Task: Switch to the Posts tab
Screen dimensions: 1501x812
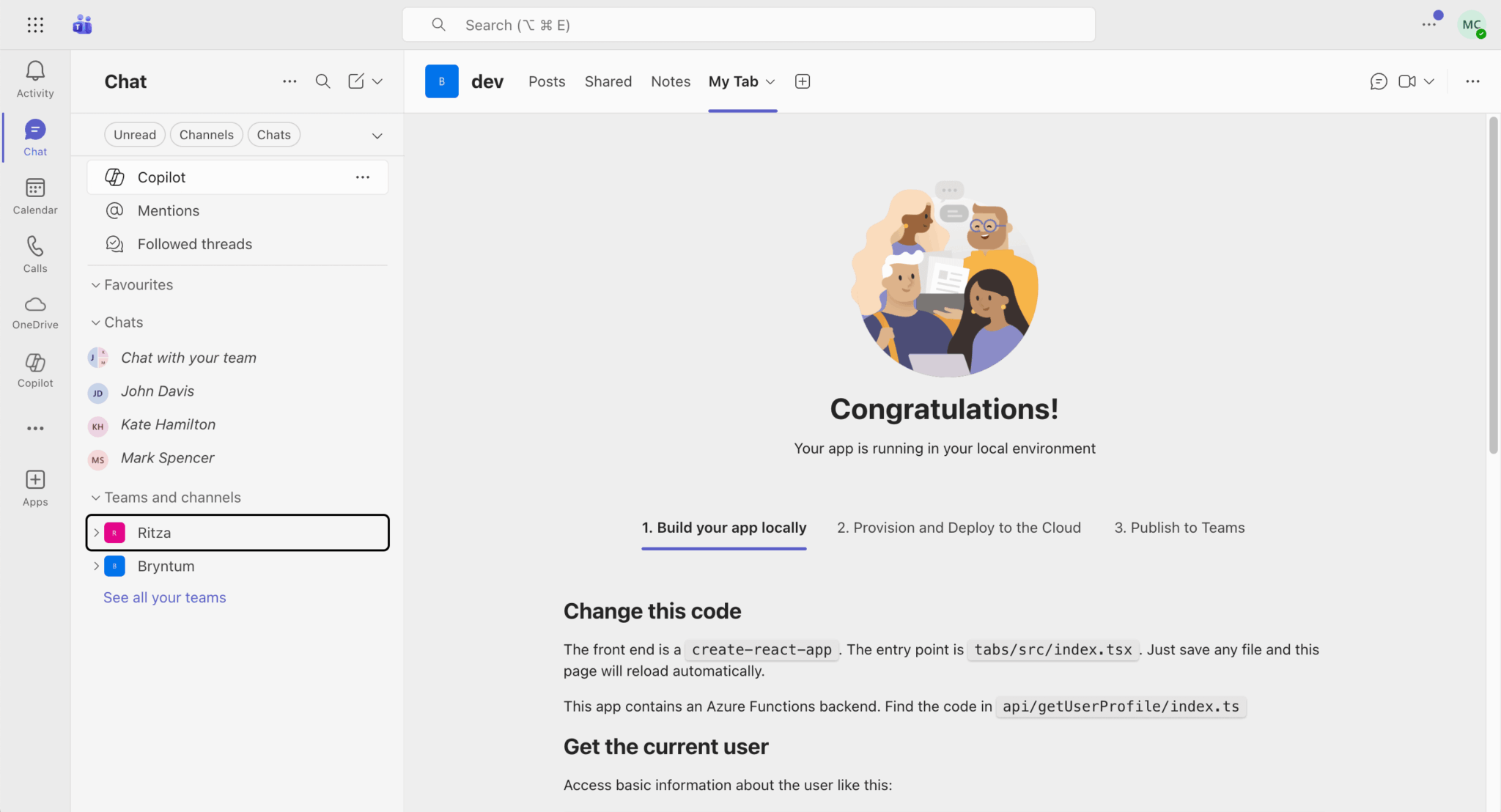Action: click(x=547, y=81)
